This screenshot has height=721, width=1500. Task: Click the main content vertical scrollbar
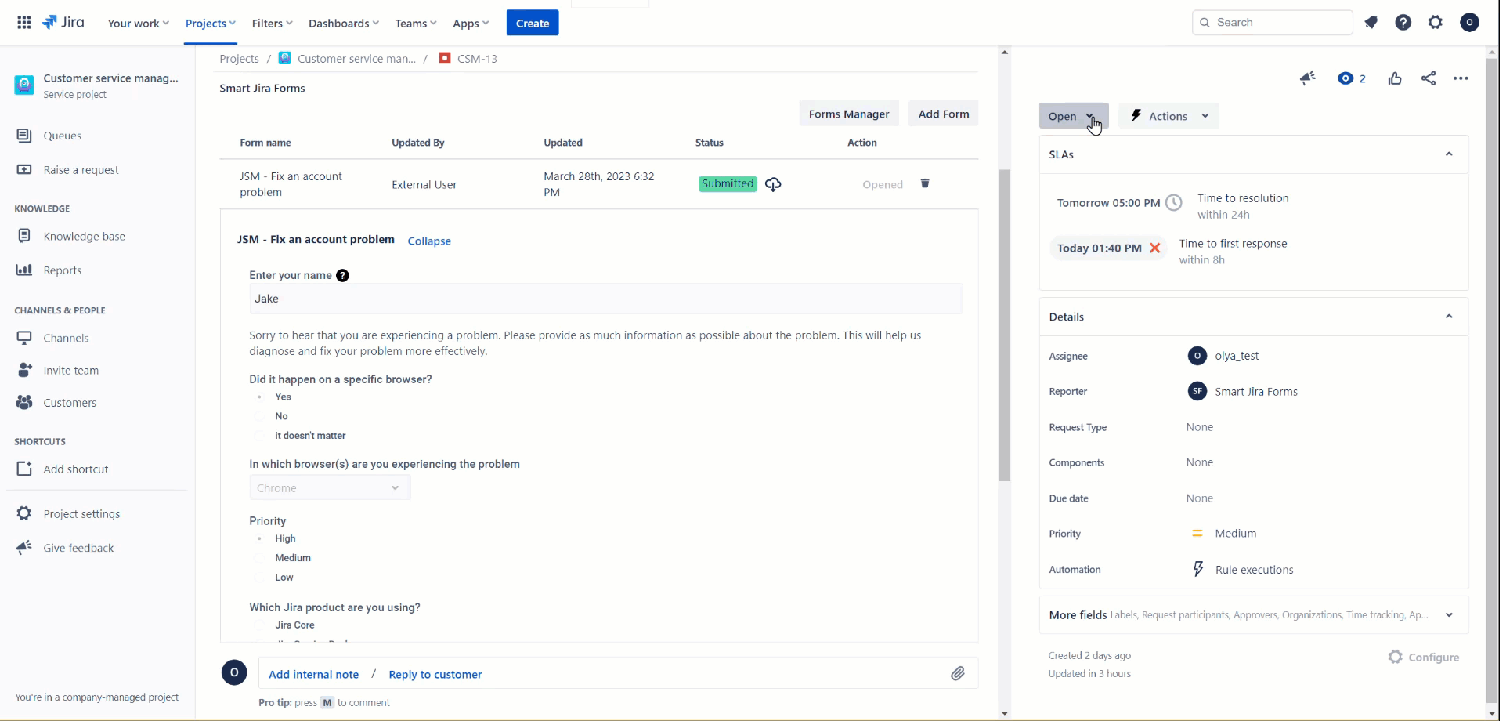(1004, 323)
